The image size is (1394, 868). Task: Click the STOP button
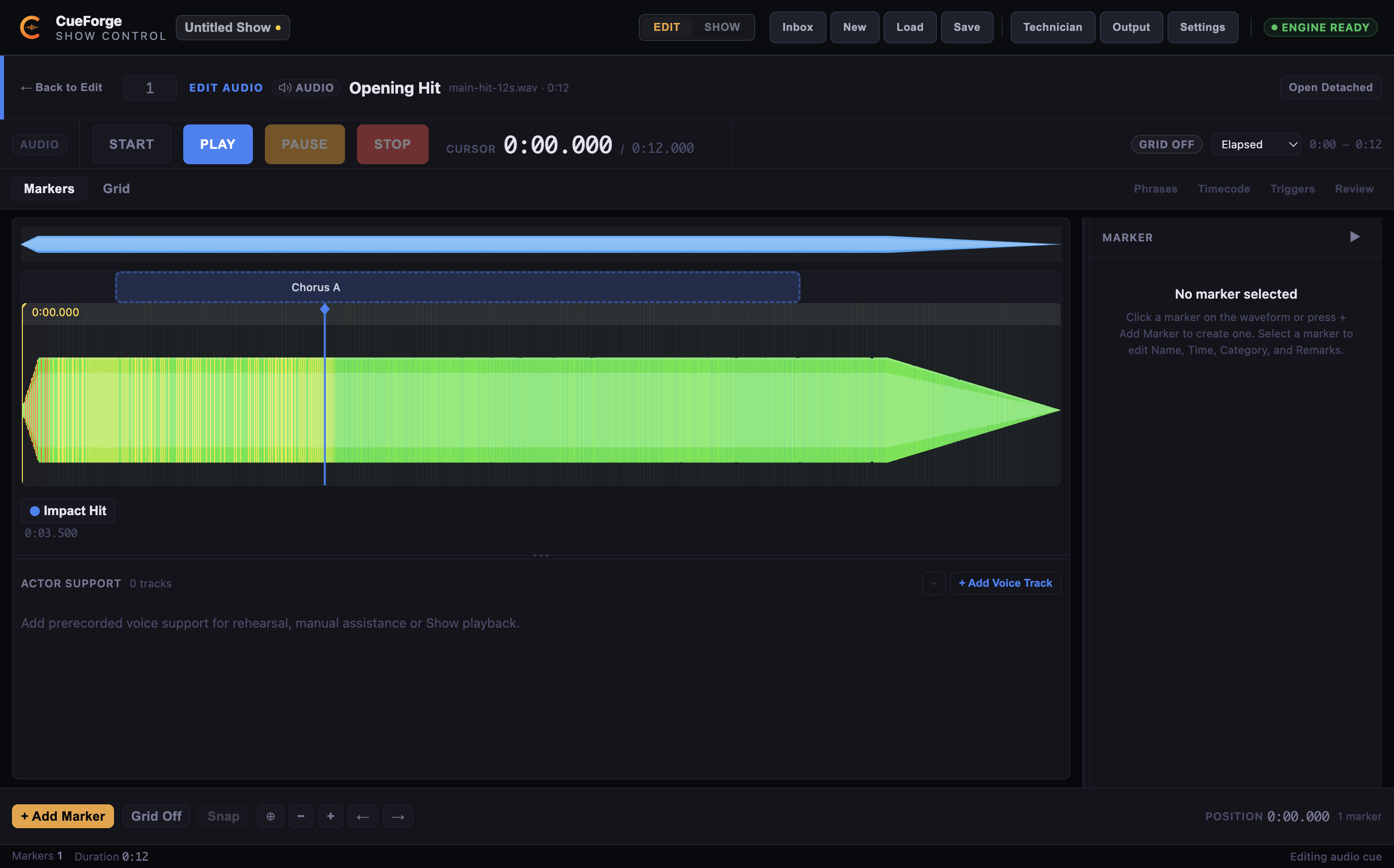(x=392, y=144)
